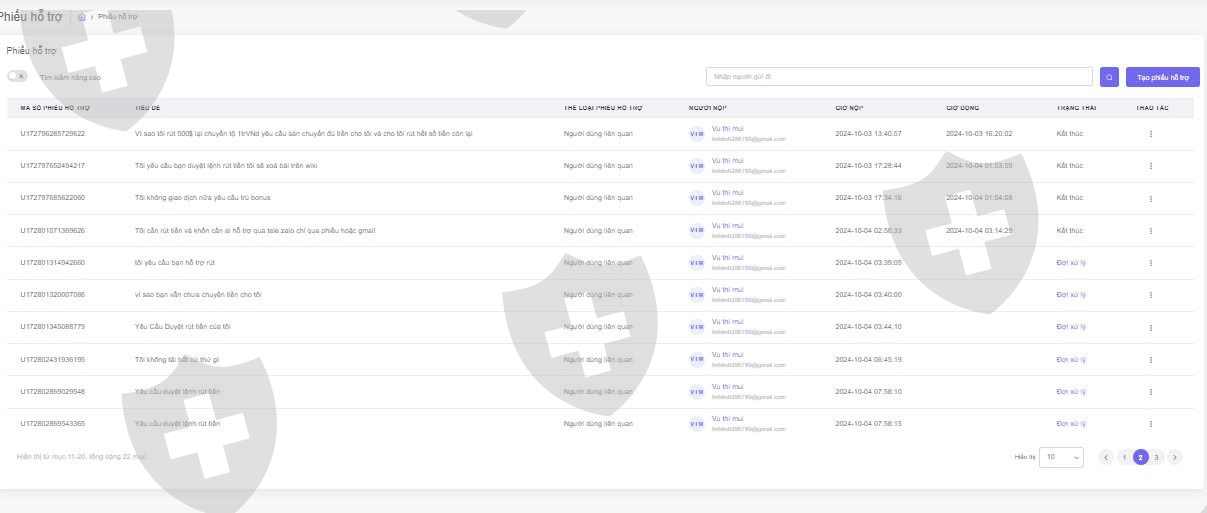Open actions menu for ticket submitted 2024-10-03 13:40:07
Image resolution: width=1207 pixels, height=513 pixels.
[x=1151, y=134]
